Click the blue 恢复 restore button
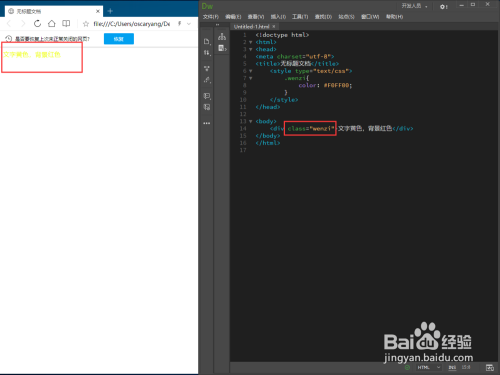The width and height of the screenshot is (500, 375). click(119, 39)
